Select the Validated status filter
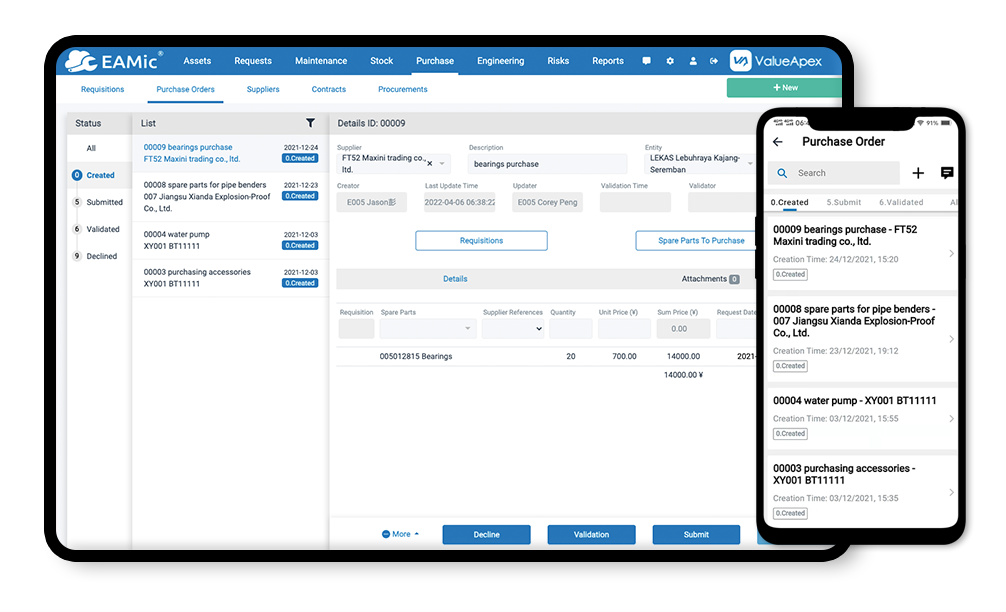Viewport: 1006px width, 612px height. (x=103, y=229)
